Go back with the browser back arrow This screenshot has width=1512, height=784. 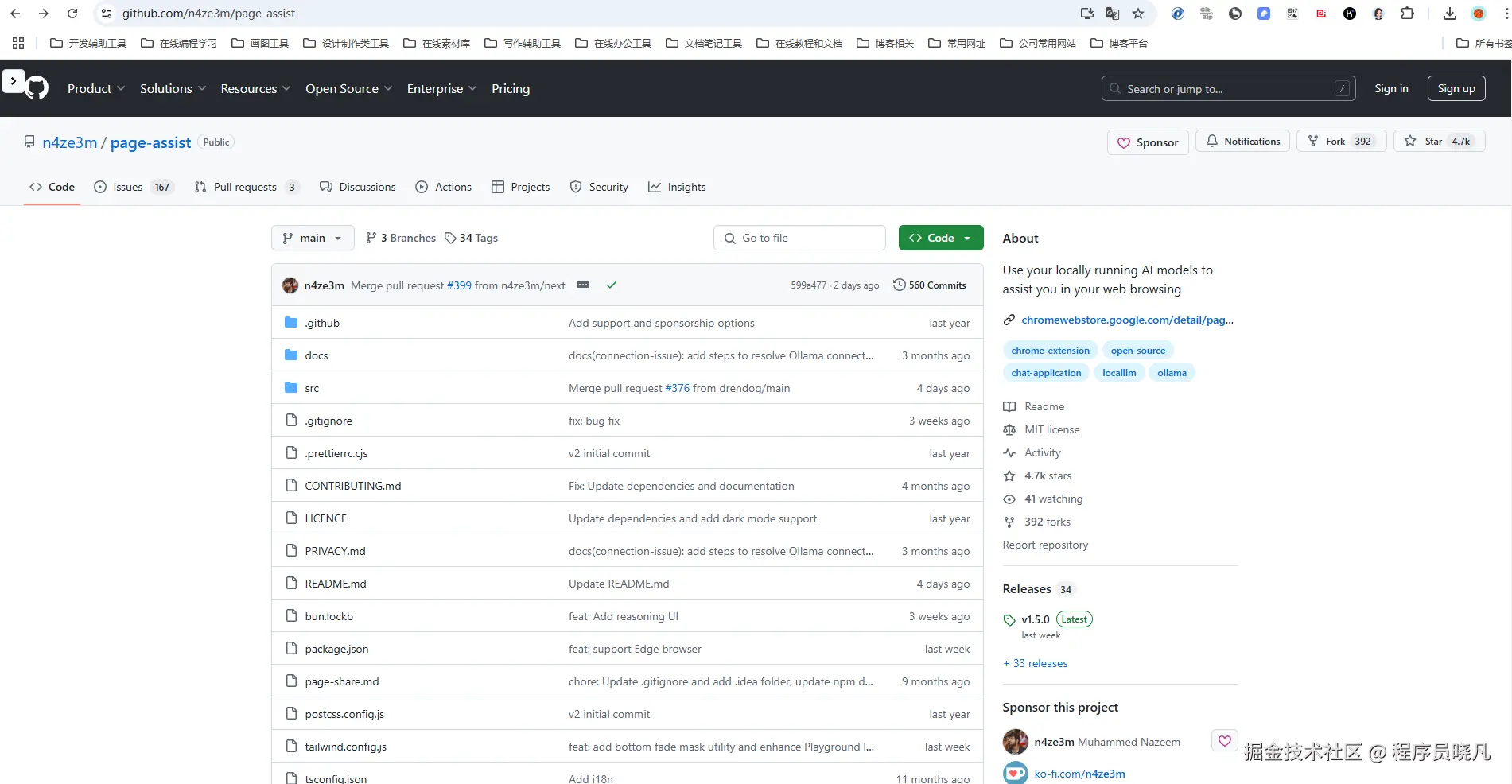[15, 14]
